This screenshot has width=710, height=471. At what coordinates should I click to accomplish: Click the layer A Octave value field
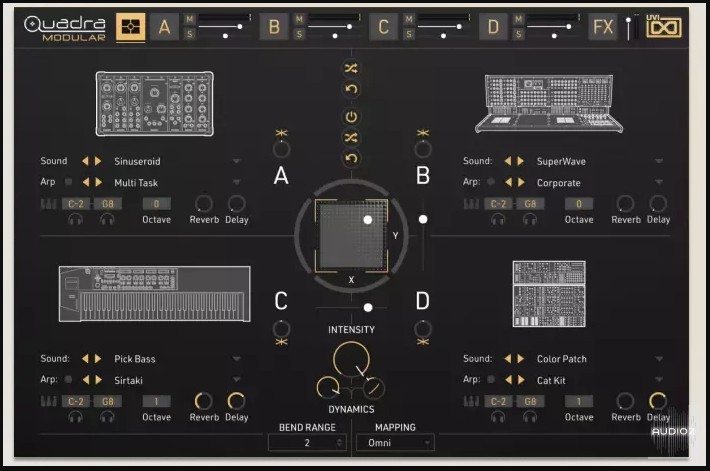coord(156,204)
